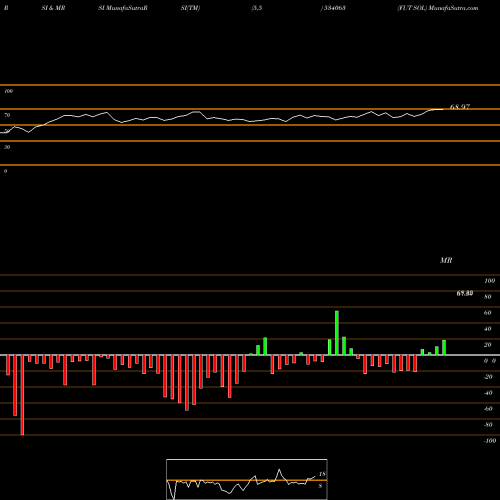The height and width of the screenshot is (500, 500).
Task: Click the "SI & MR" header label
Action: tap(53, 8)
